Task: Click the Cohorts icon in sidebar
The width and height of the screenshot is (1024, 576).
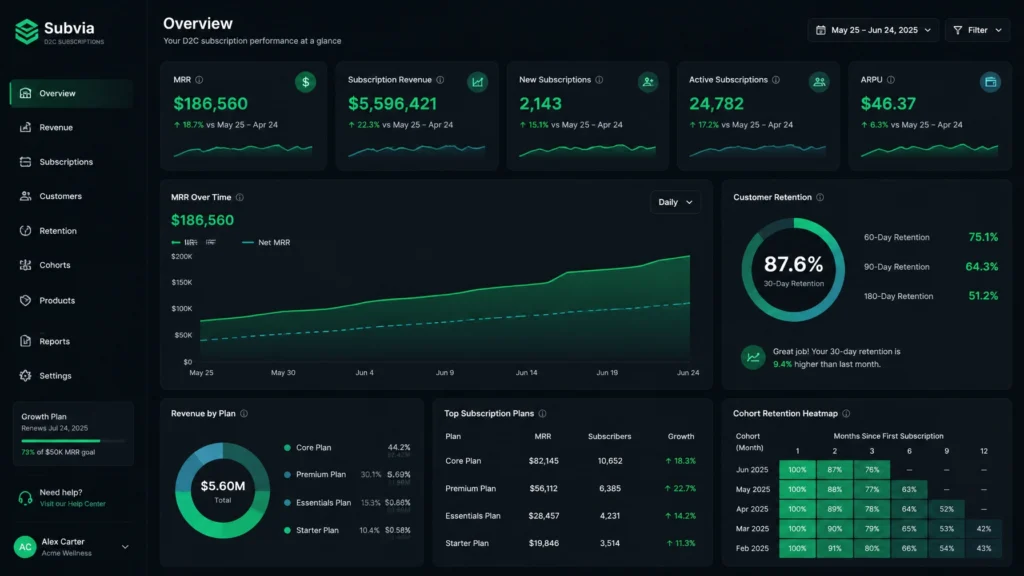Action: [25, 265]
